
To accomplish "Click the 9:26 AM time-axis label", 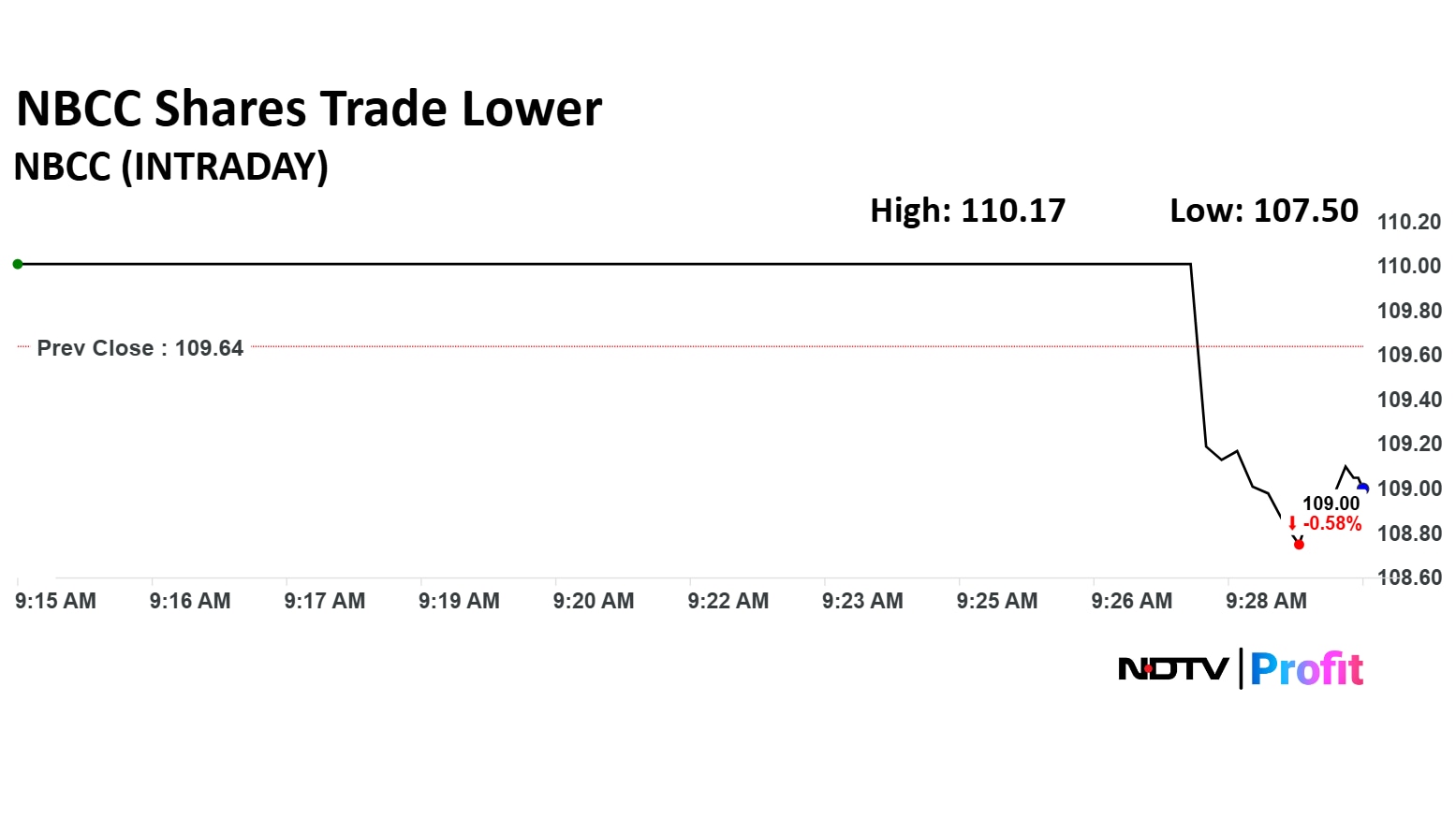I will click(1131, 601).
